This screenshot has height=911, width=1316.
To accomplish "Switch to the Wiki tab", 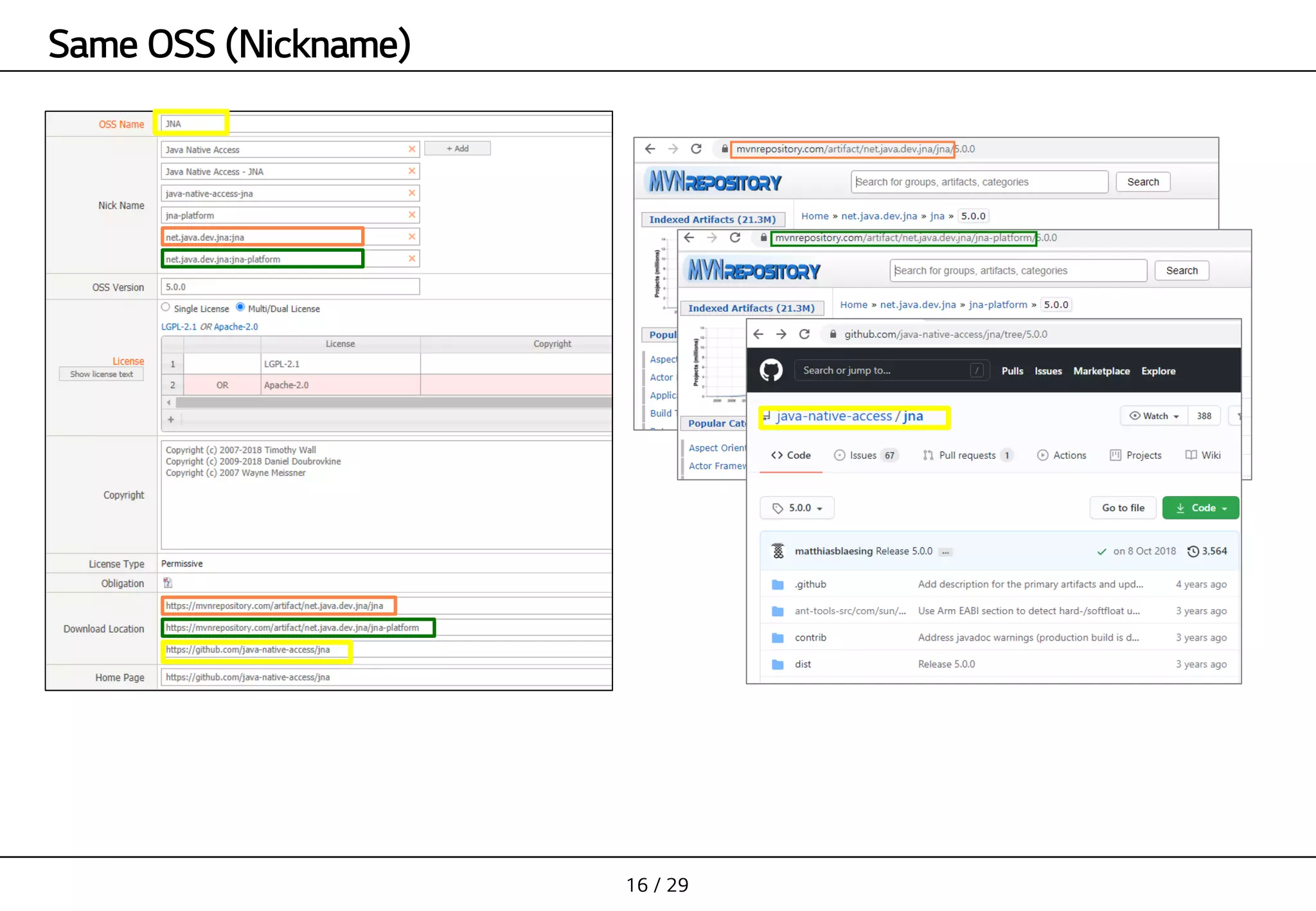I will click(1203, 455).
